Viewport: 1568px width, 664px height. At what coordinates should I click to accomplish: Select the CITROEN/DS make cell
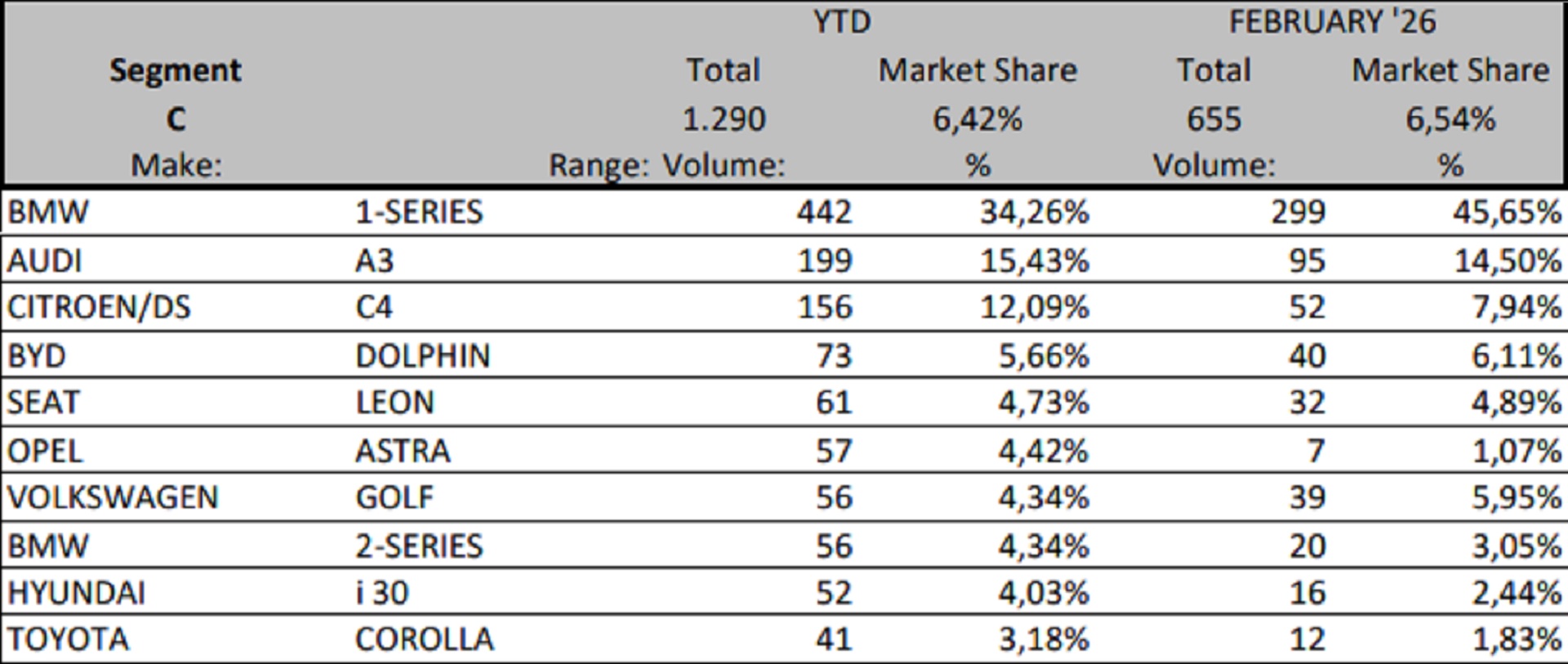(x=99, y=307)
